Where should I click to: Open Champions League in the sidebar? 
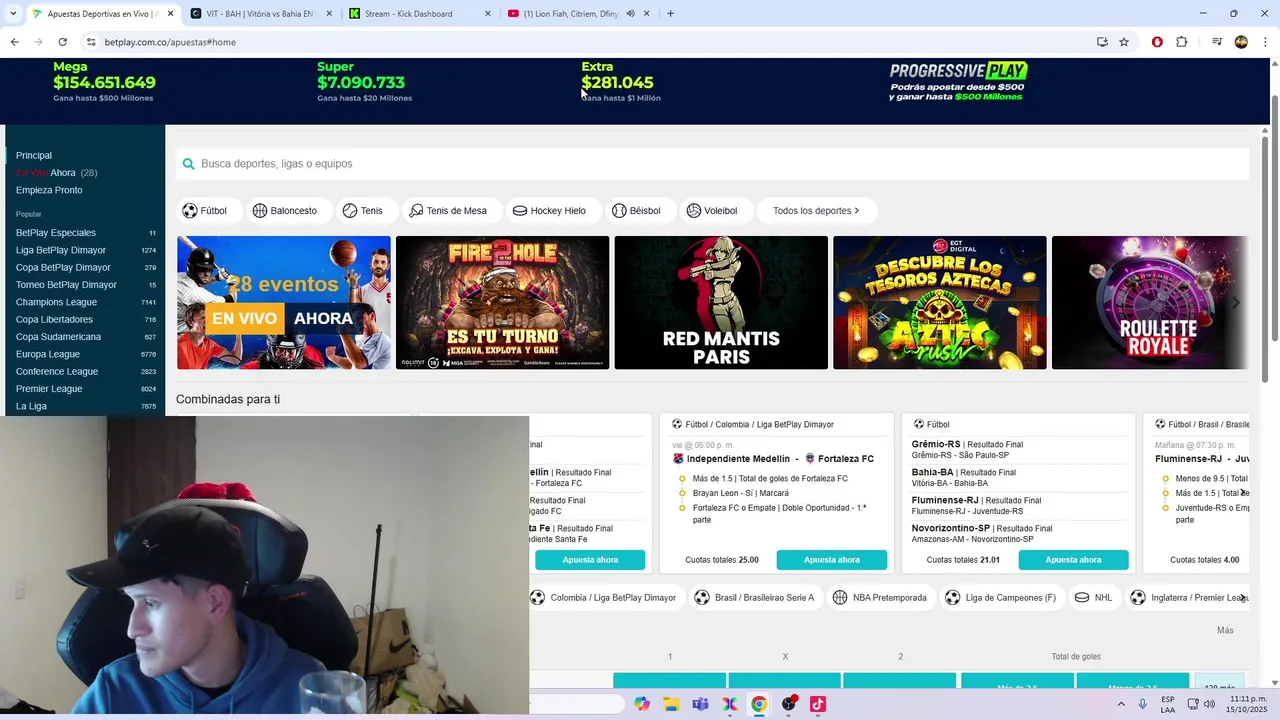pos(85,302)
